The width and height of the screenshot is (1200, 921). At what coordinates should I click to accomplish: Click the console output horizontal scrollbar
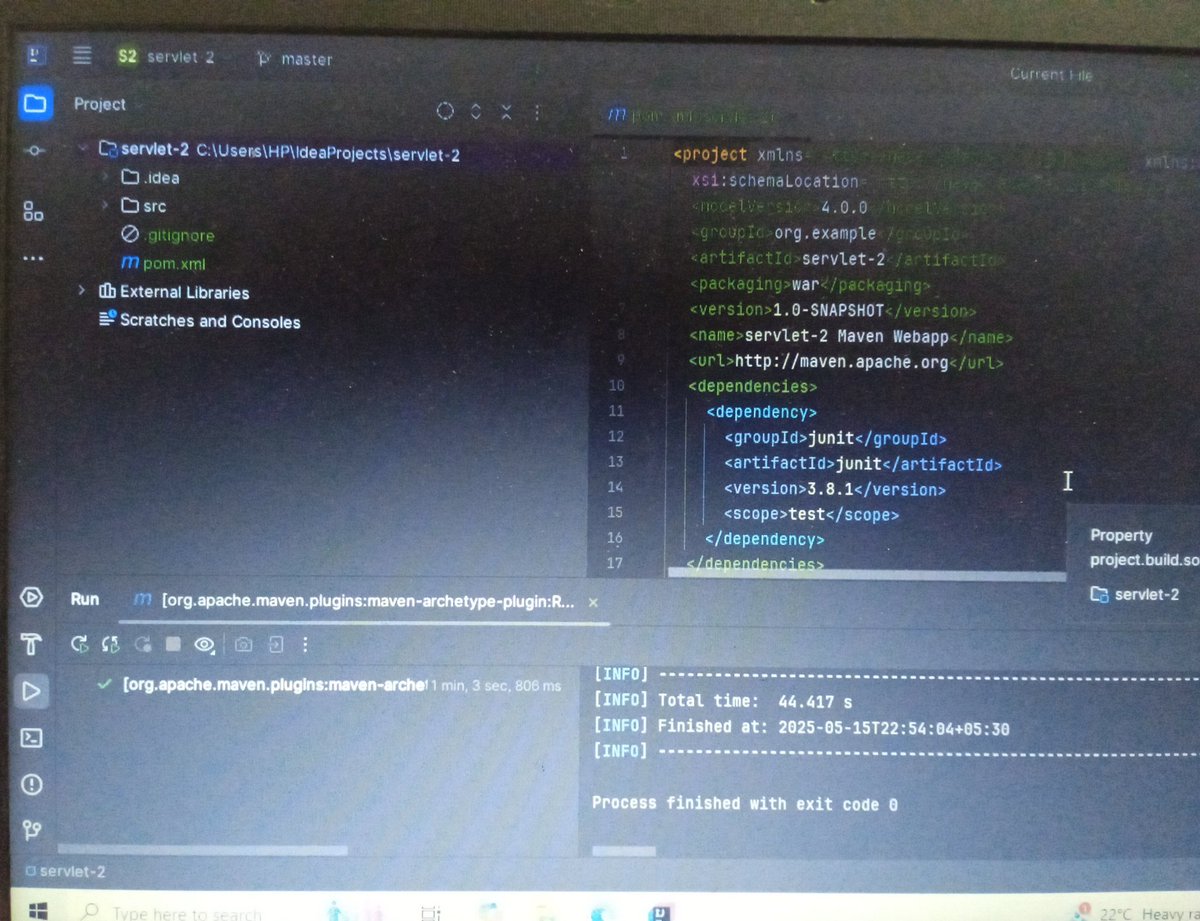624,851
